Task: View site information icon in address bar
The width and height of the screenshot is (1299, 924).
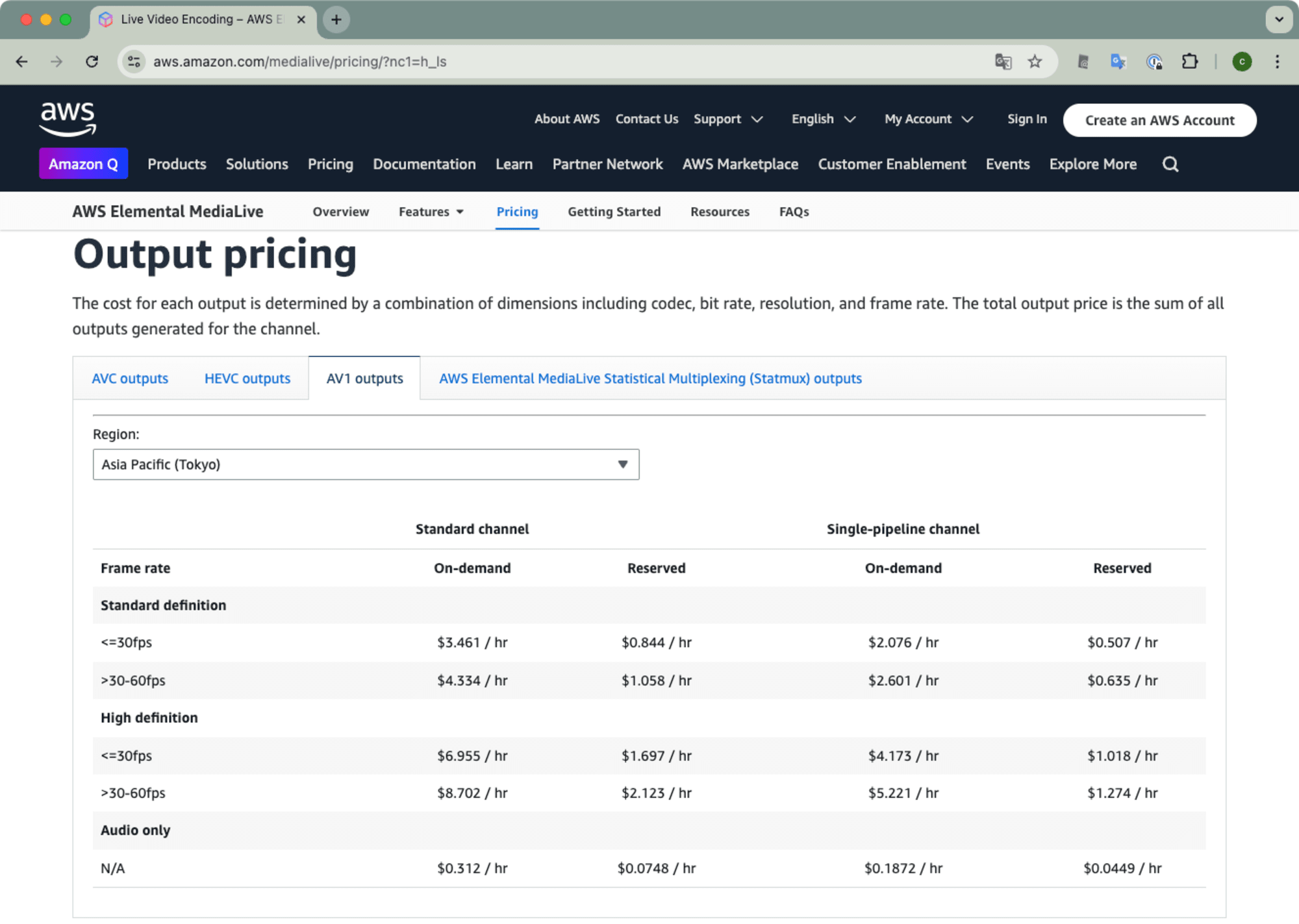Action: pyautogui.click(x=134, y=62)
